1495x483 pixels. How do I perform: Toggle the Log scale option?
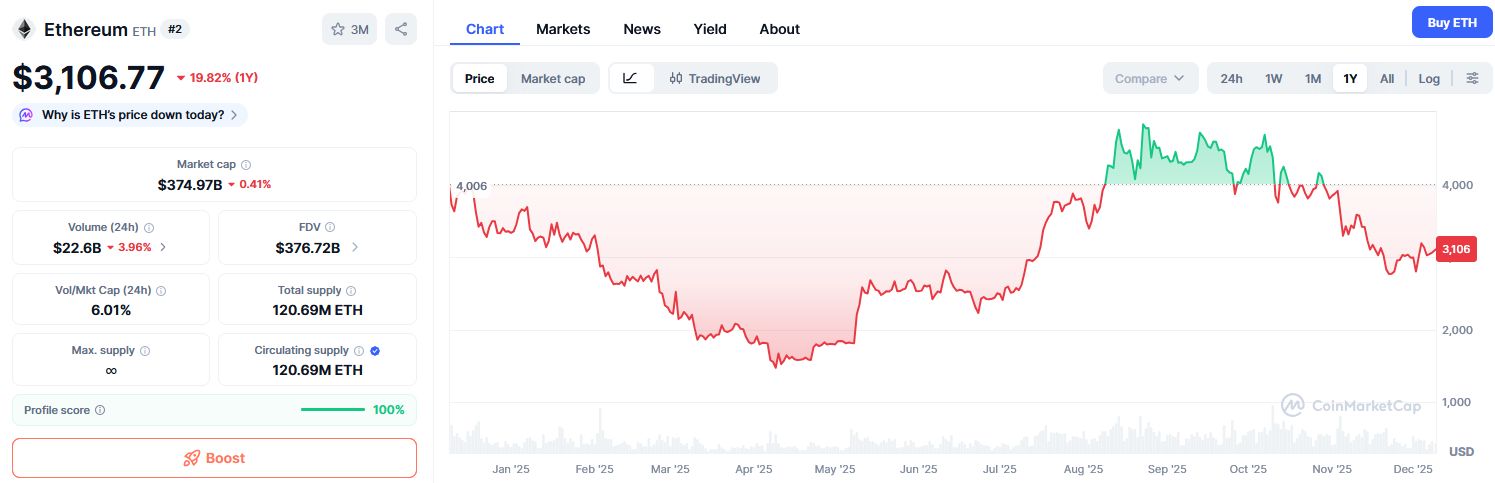point(1429,78)
